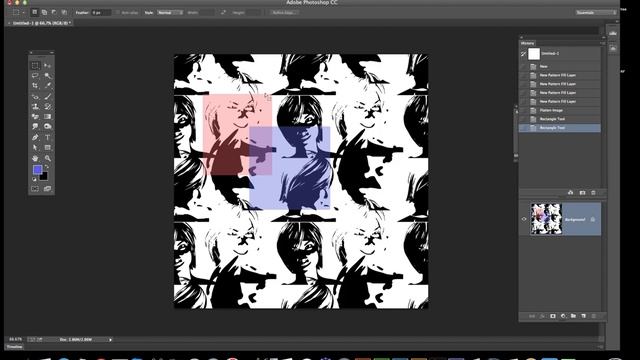
Task: Select the Rectangle shape tool
Action: [x=48, y=148]
